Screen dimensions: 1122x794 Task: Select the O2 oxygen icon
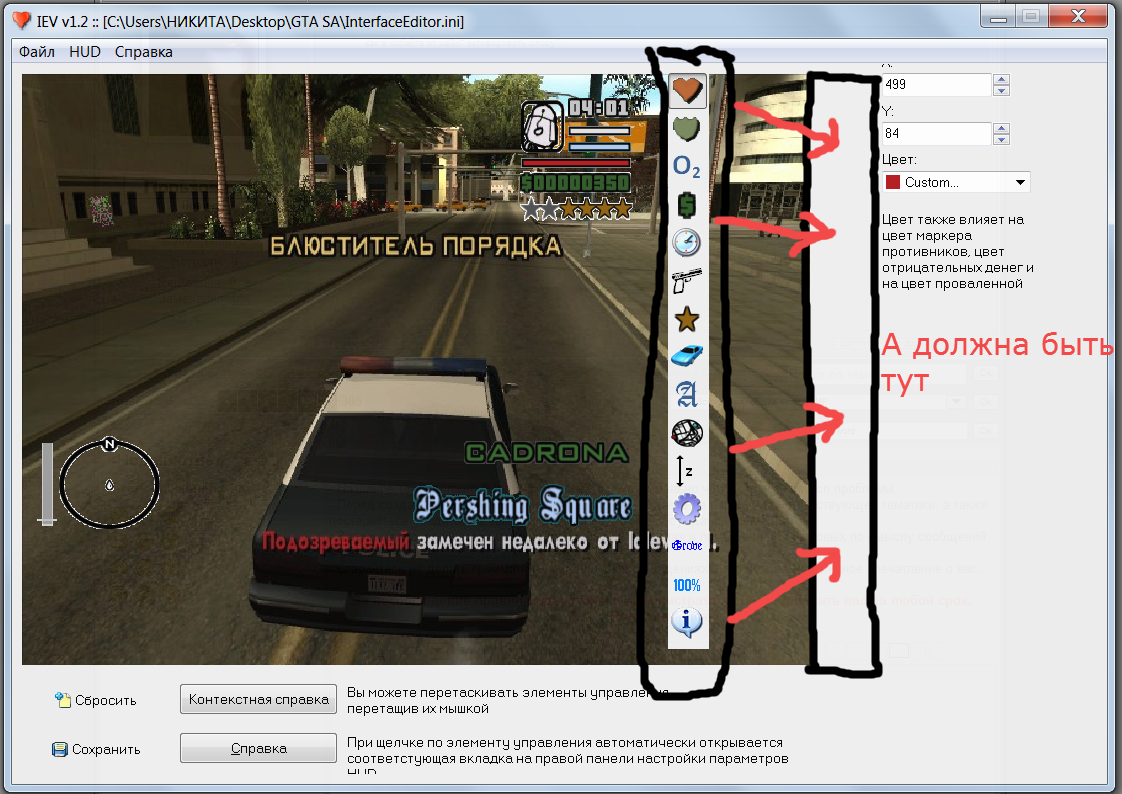687,167
